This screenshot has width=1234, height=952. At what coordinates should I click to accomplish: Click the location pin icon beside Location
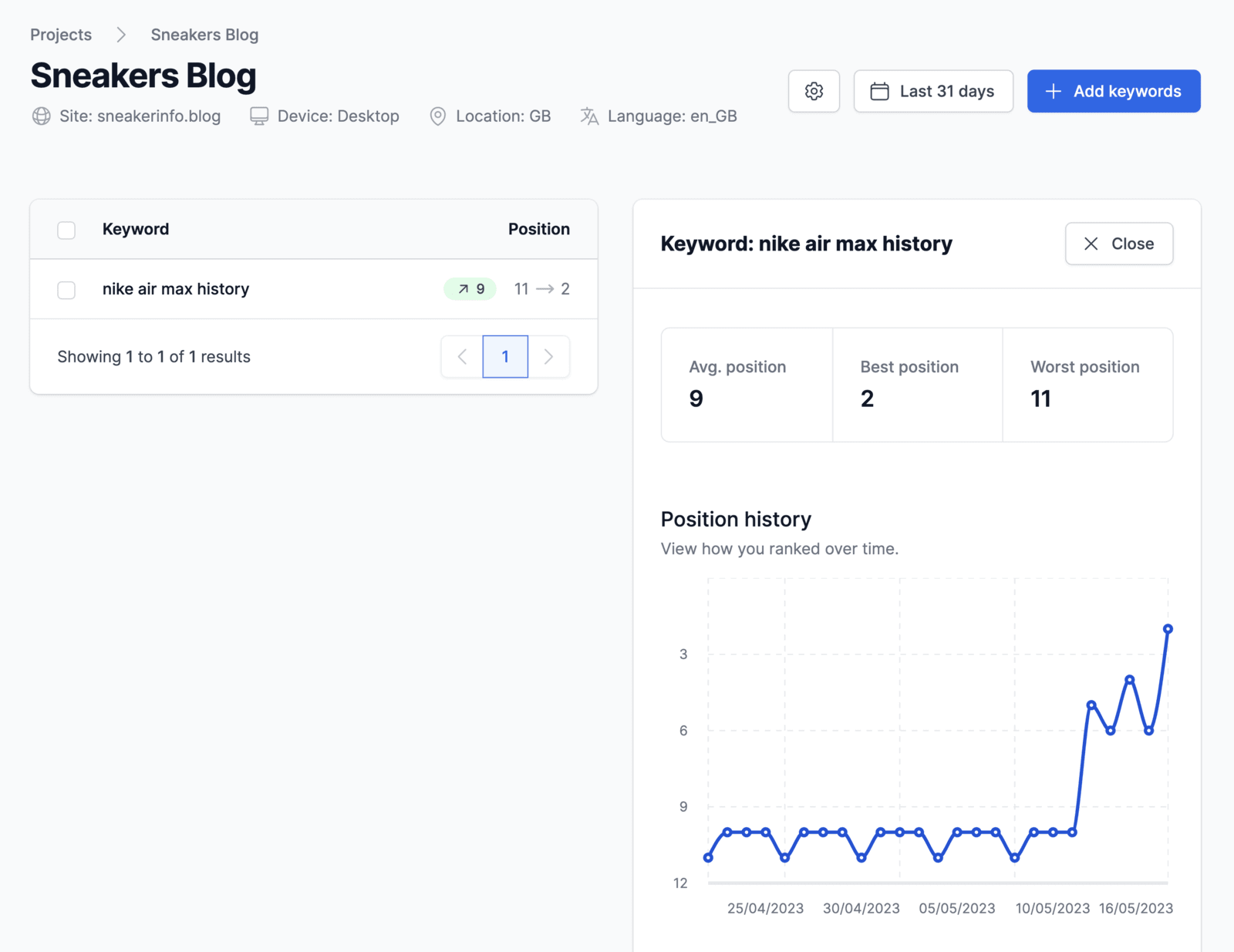click(x=437, y=116)
